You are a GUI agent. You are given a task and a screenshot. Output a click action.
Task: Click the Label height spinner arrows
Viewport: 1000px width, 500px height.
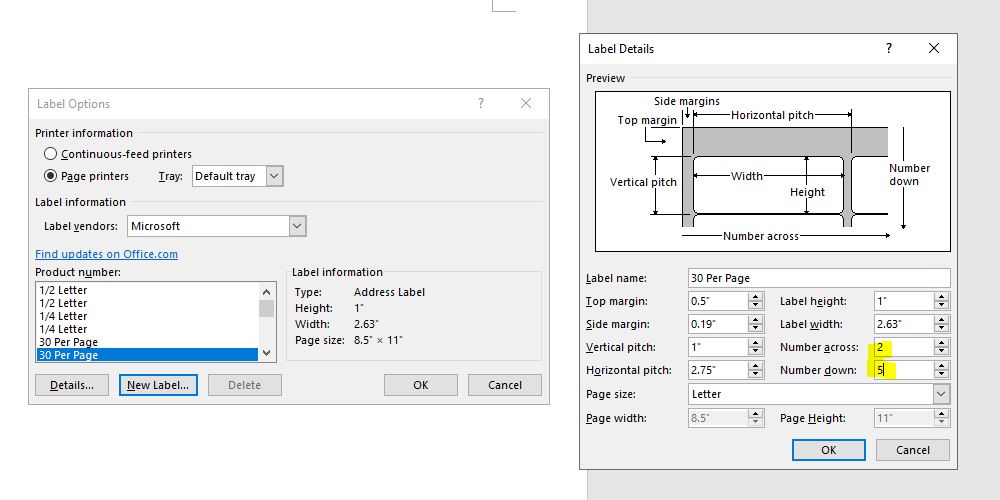pyautogui.click(x=942, y=301)
